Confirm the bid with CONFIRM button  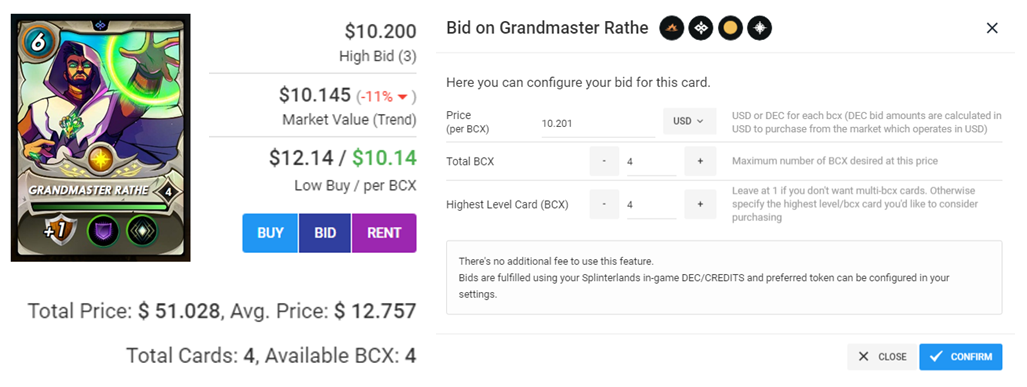960,357
